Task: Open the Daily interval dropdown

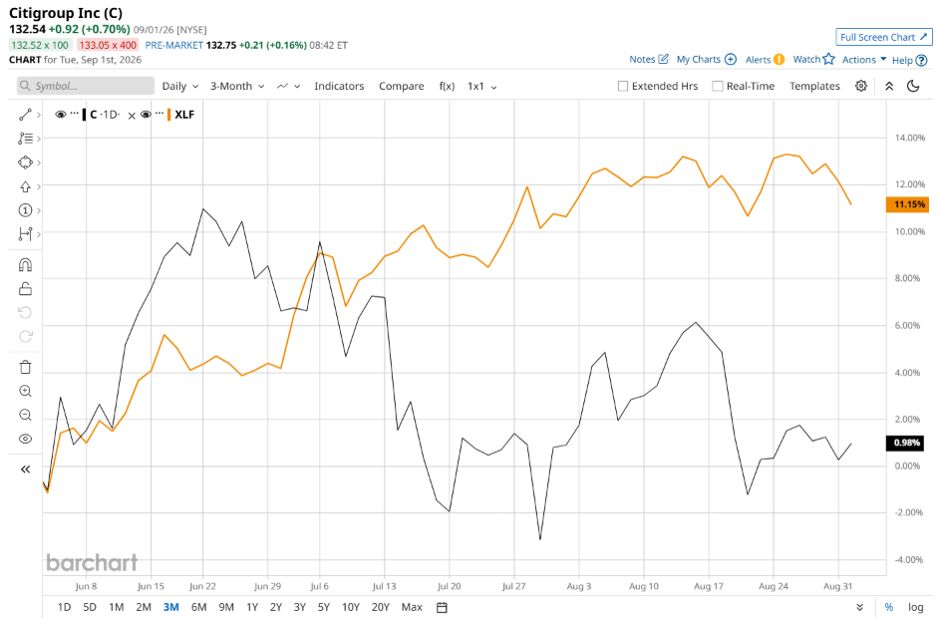Action: click(x=180, y=86)
